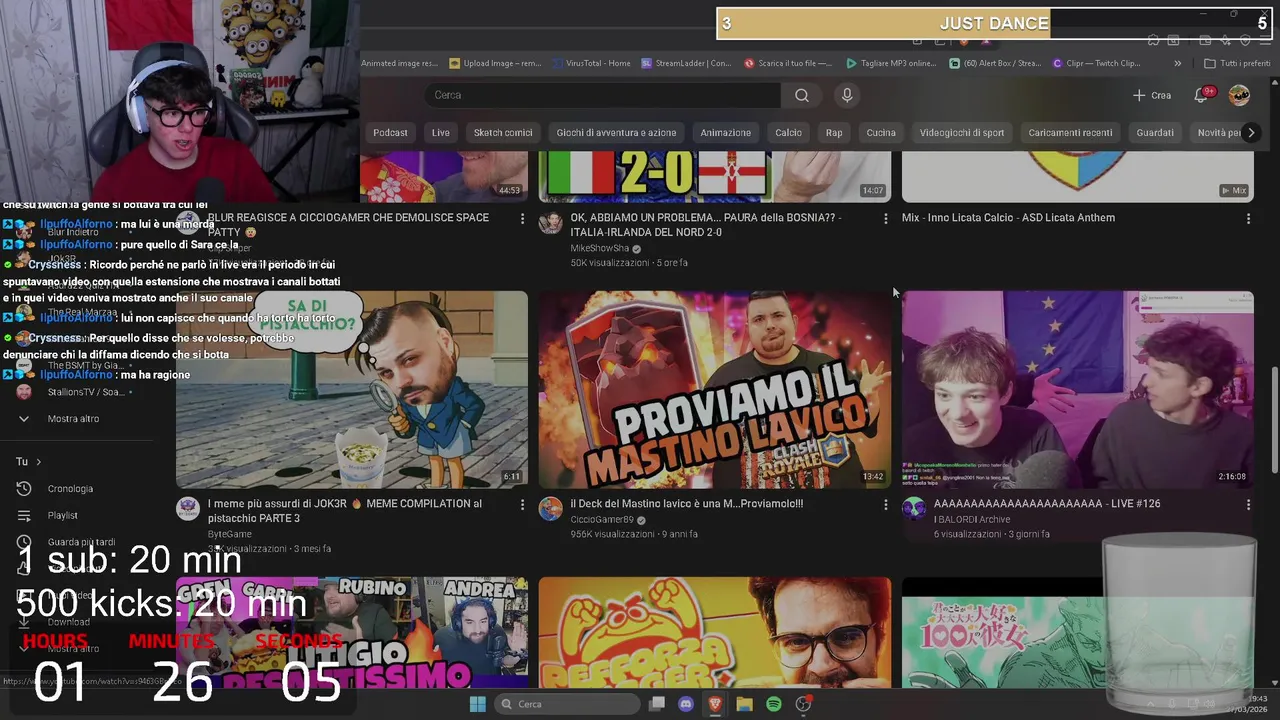Open options for Mastino lavico video
The height and width of the screenshot is (720, 1280).
[884, 505]
